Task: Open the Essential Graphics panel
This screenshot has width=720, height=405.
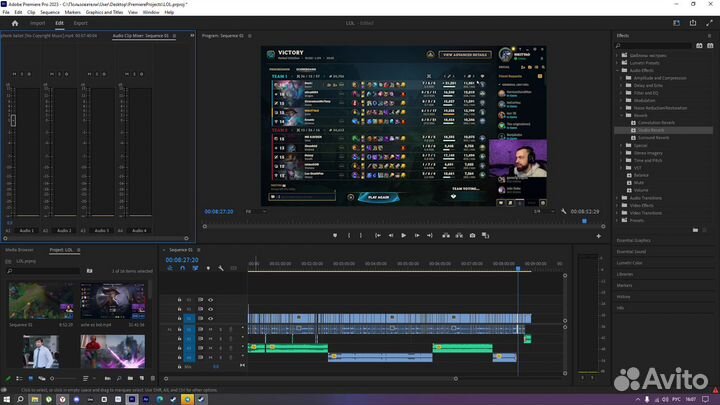Action: 633,241
